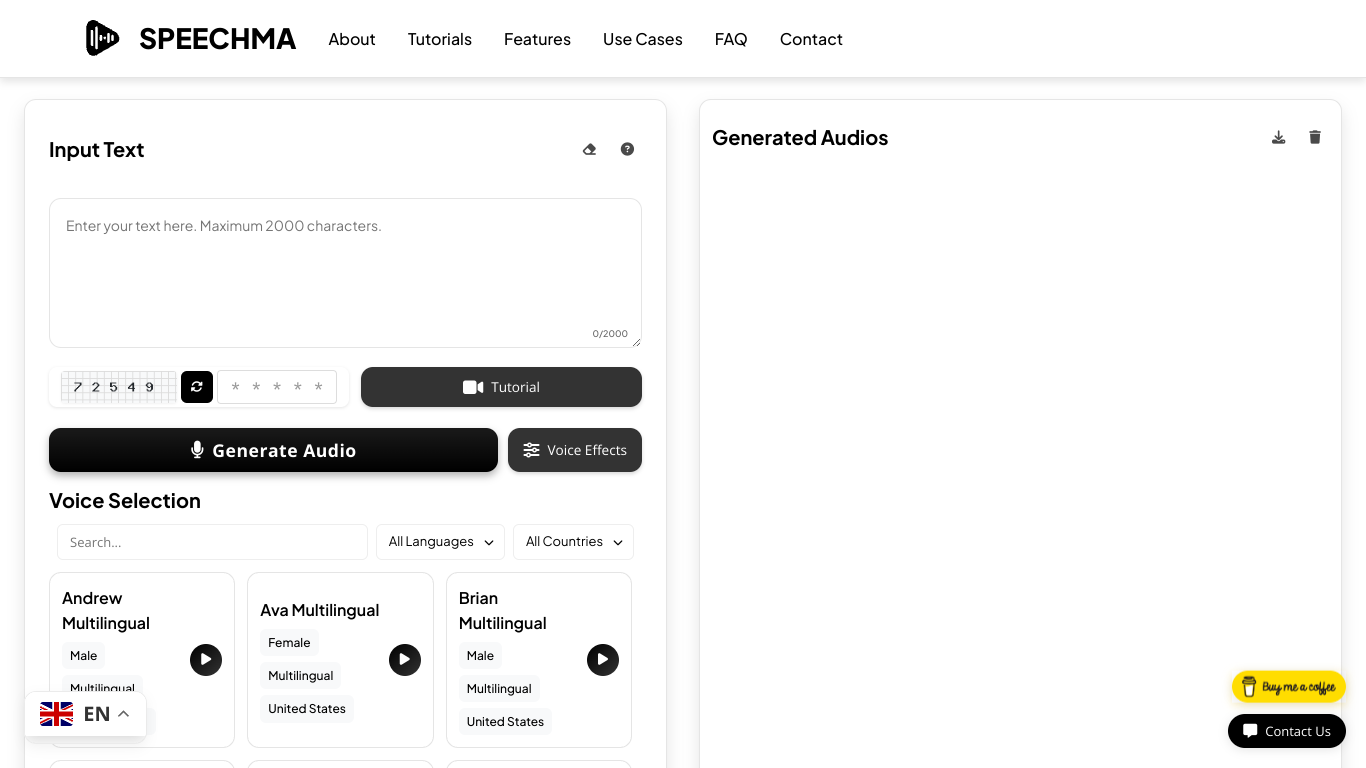Click the captcha code input field

pyautogui.click(x=277, y=387)
